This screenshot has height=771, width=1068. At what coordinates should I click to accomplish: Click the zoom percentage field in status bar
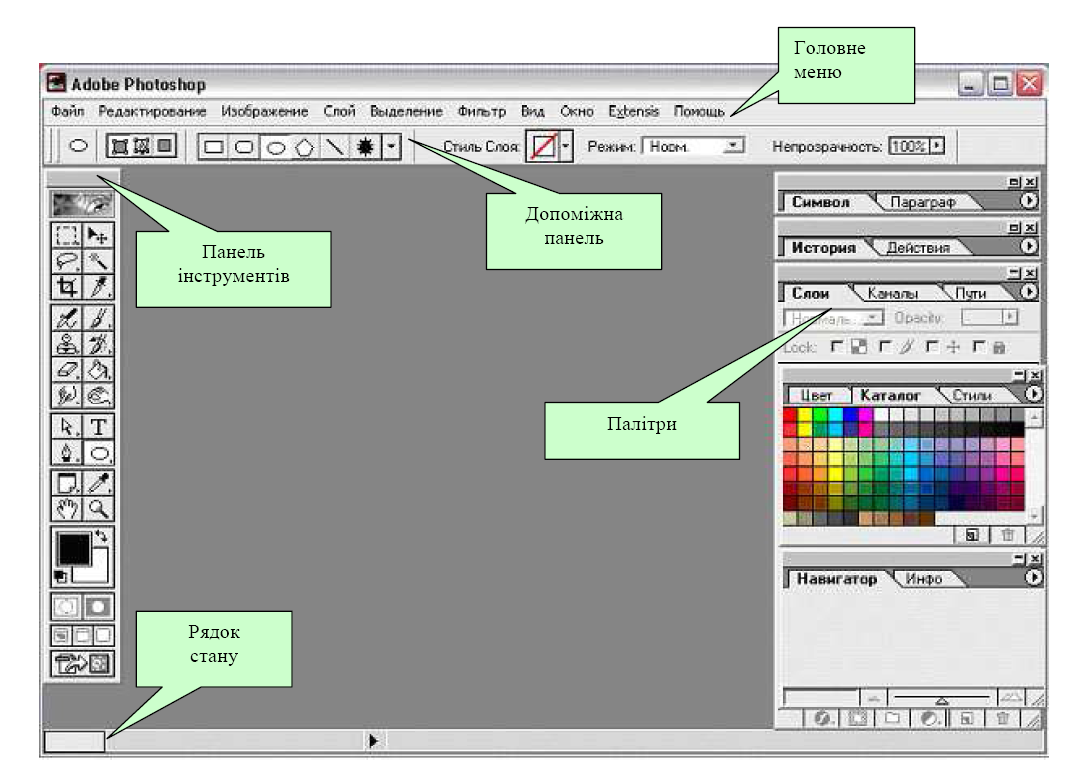tap(74, 741)
